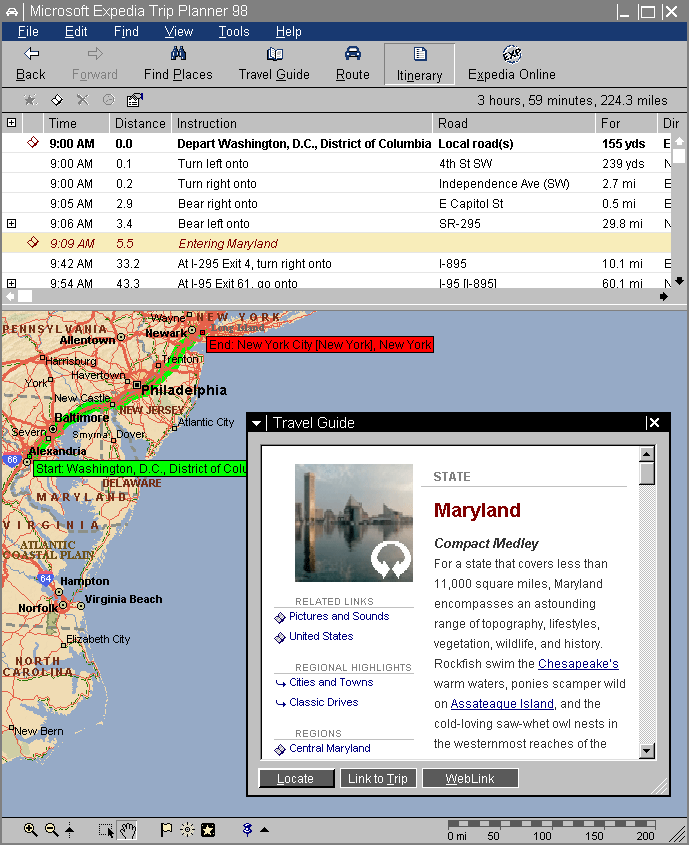Open the zoom level slider arrow icon
This screenshot has height=845, width=689.
[69, 830]
